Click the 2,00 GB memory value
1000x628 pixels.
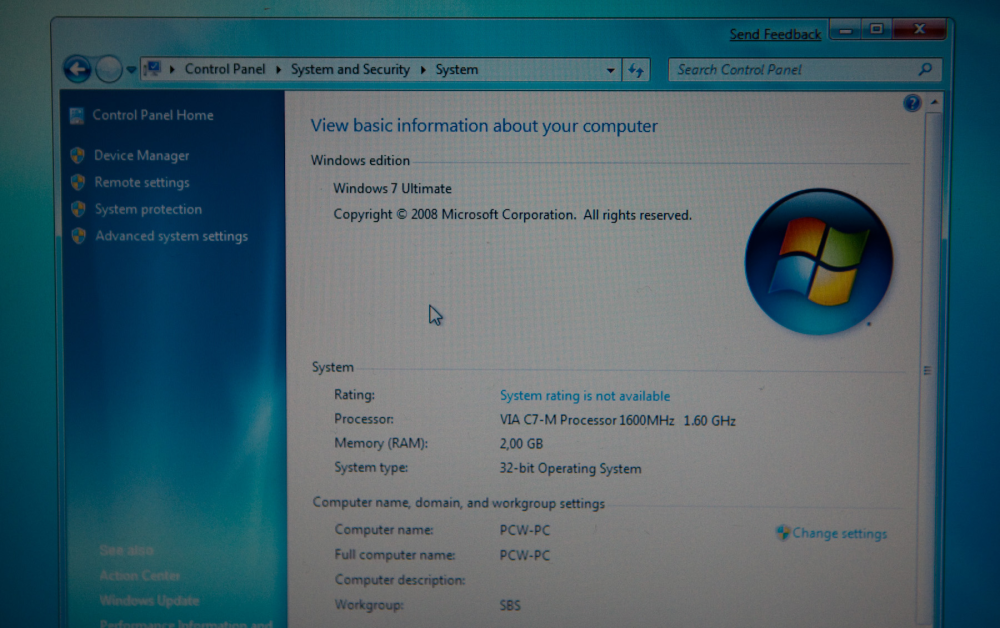[x=521, y=444]
